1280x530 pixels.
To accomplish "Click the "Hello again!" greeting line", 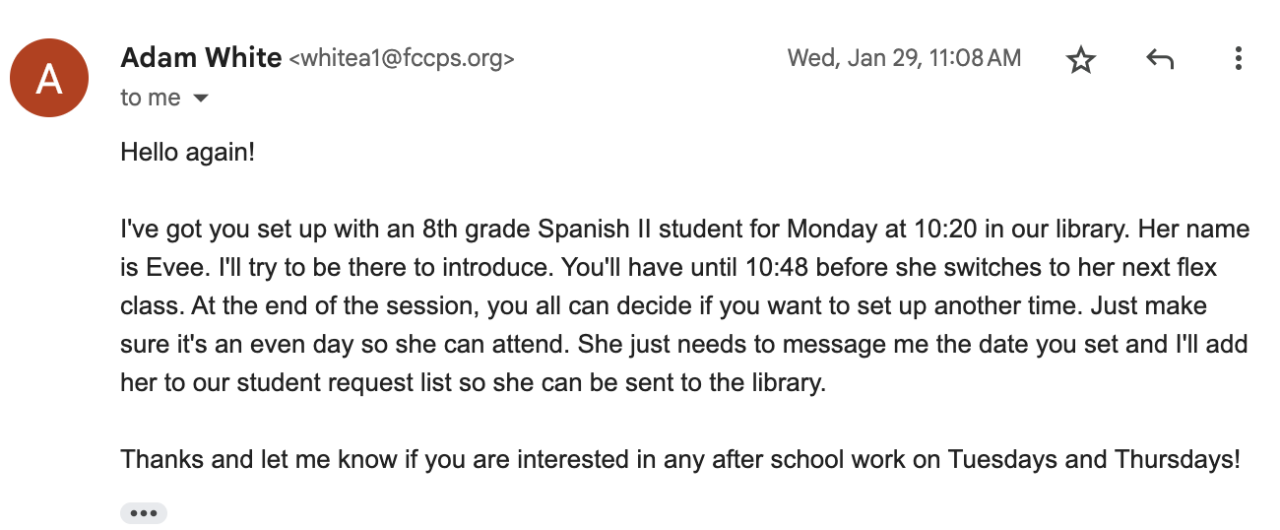I will coord(188,153).
